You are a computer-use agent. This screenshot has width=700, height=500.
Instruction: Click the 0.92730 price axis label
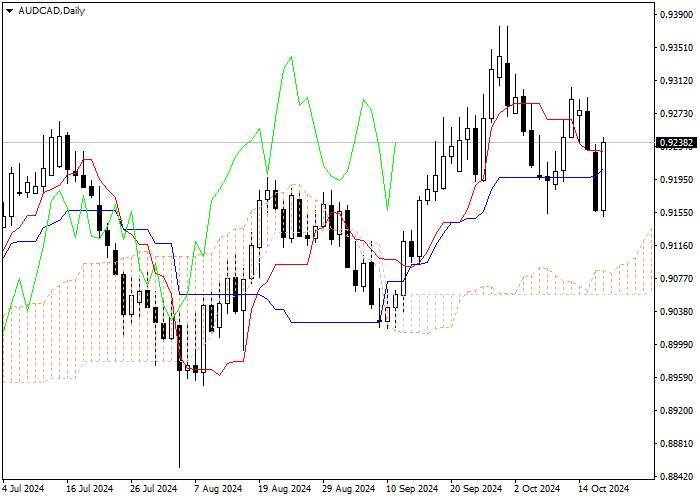[x=676, y=113]
